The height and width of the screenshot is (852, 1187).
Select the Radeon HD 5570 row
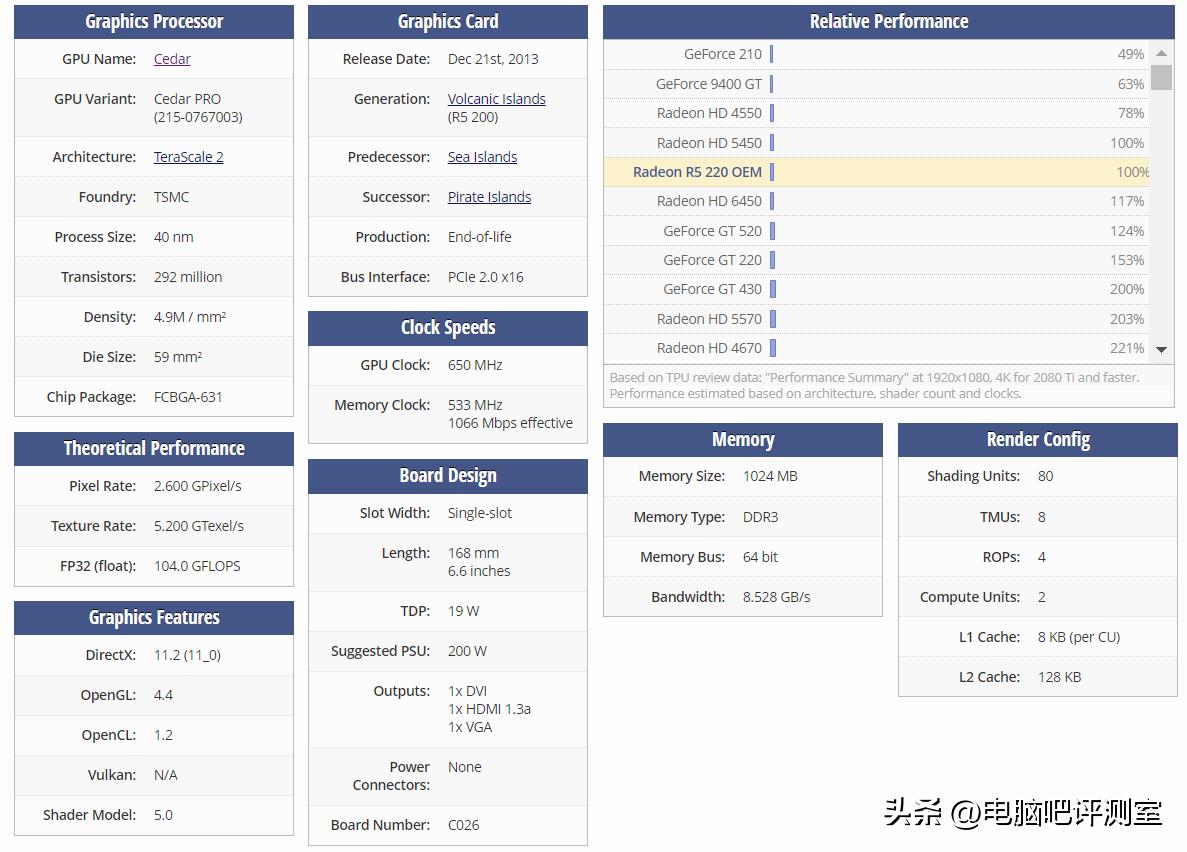(877, 319)
